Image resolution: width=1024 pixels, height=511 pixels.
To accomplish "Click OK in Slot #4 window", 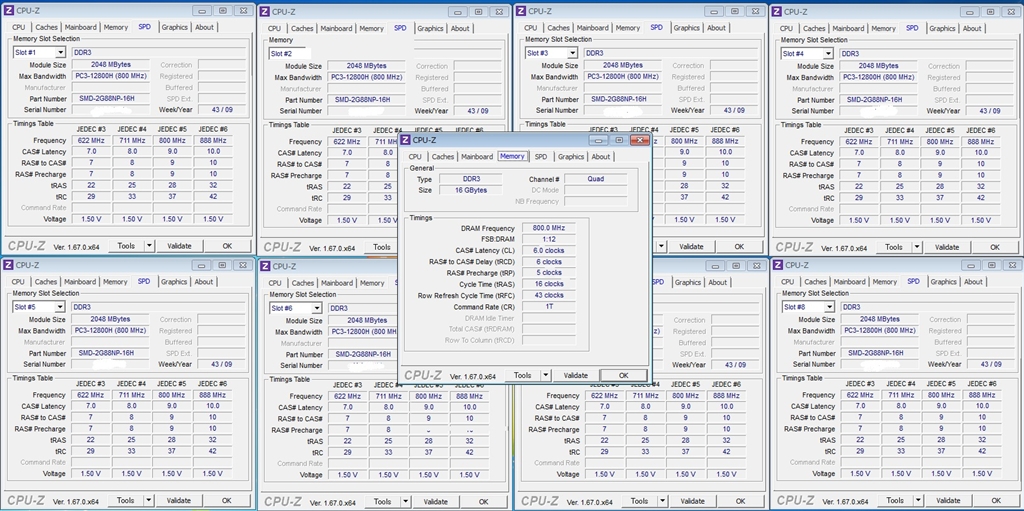I will click(995, 247).
